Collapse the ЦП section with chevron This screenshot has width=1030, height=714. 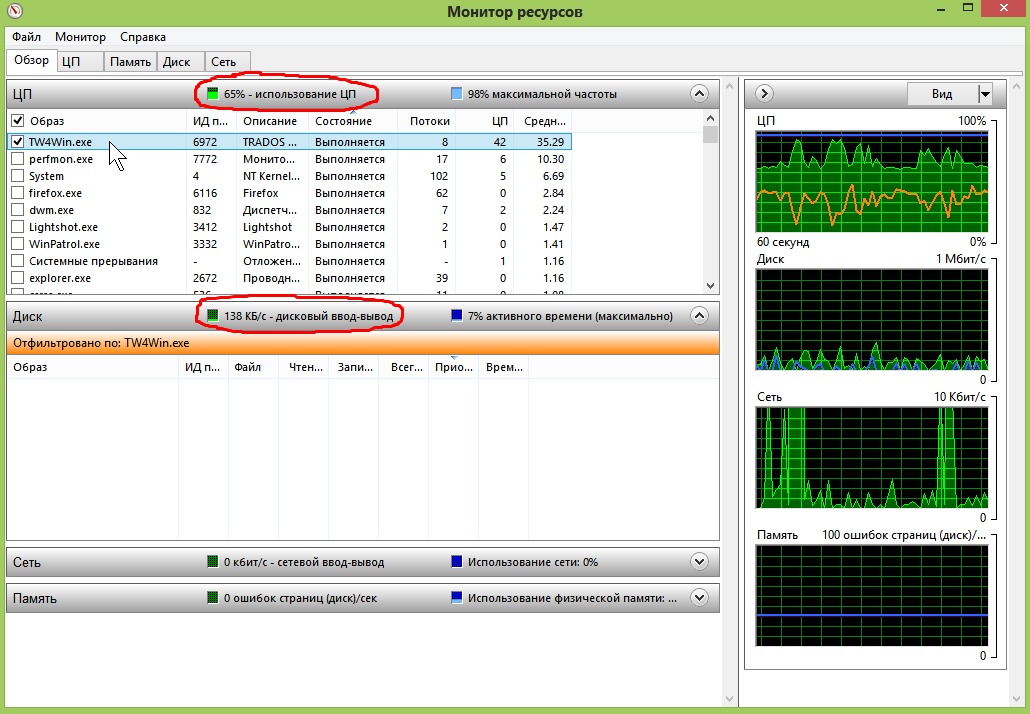click(x=700, y=94)
